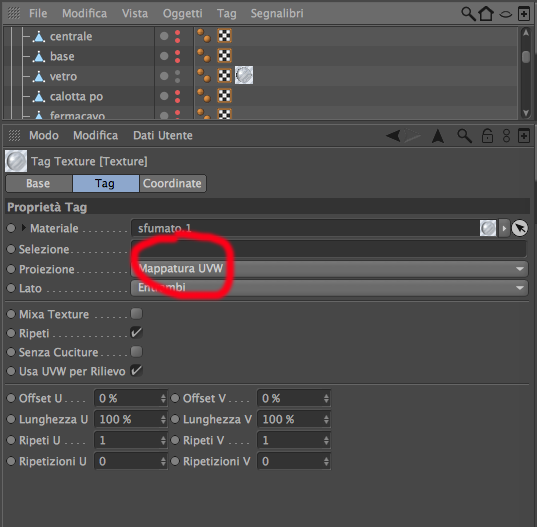537x527 pixels.
Task: Click the back arrow in Attribute Manager
Action: [x=393, y=136]
